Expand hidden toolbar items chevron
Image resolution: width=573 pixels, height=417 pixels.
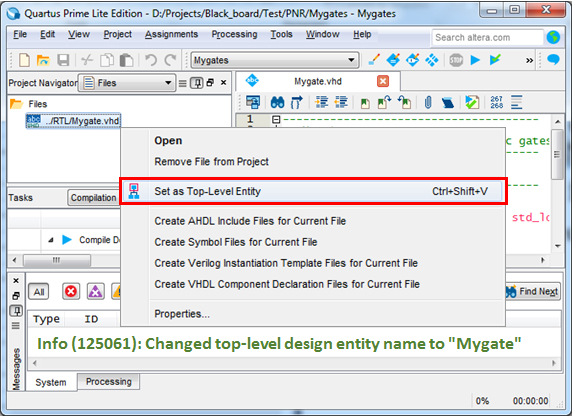529,60
